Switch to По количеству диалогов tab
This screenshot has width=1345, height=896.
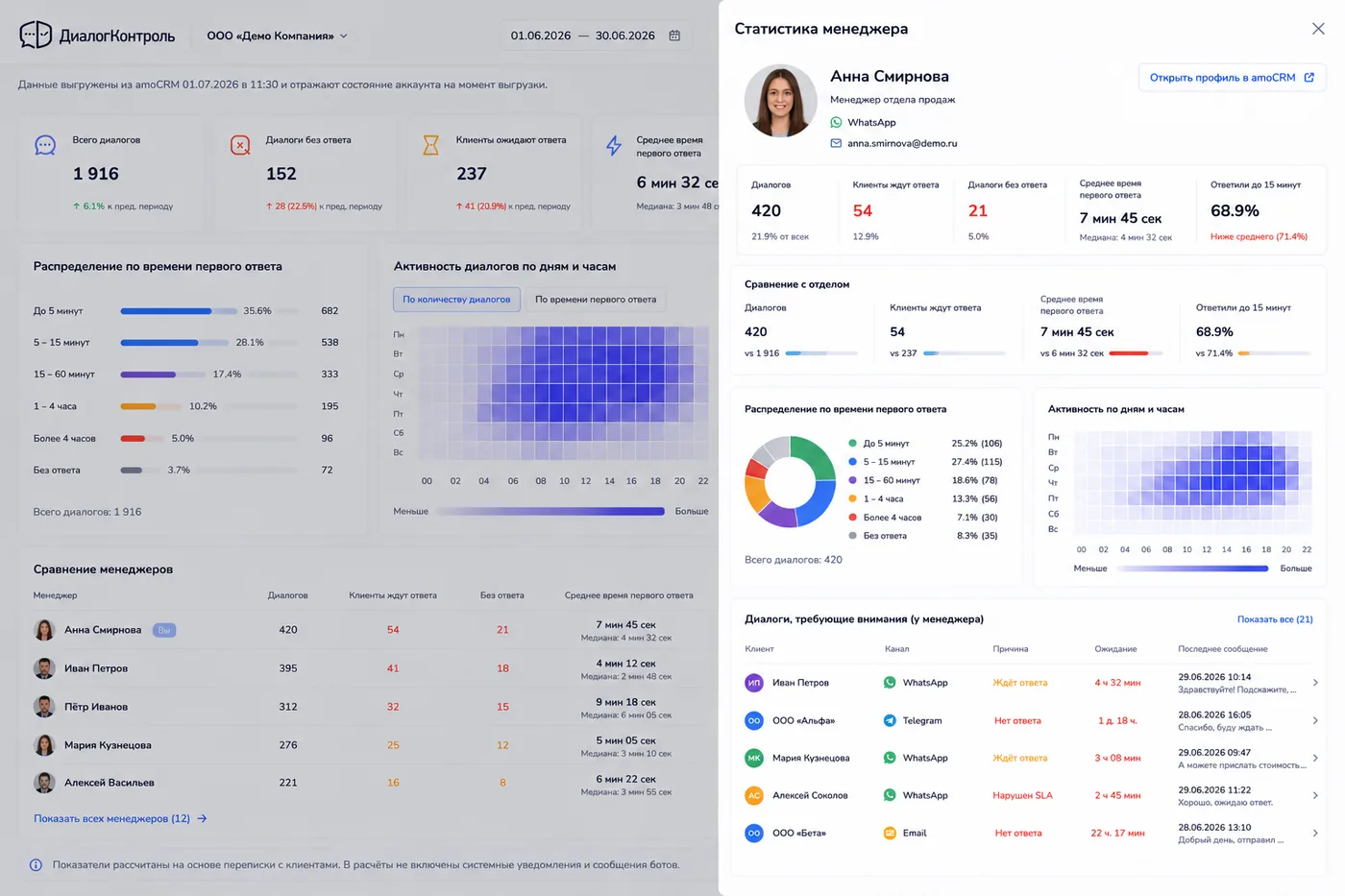coord(456,300)
